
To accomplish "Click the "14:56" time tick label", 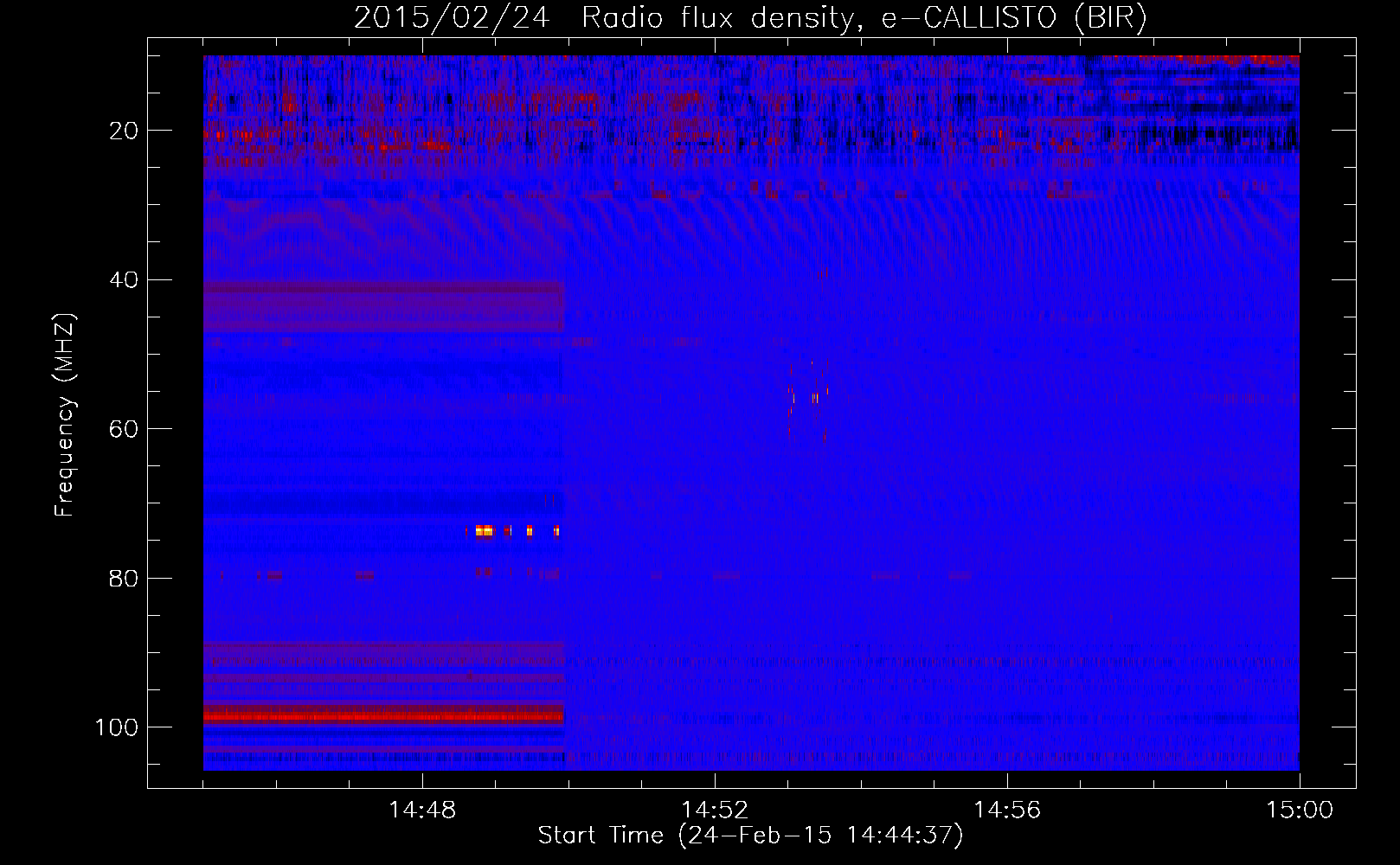I will pos(1007,811).
